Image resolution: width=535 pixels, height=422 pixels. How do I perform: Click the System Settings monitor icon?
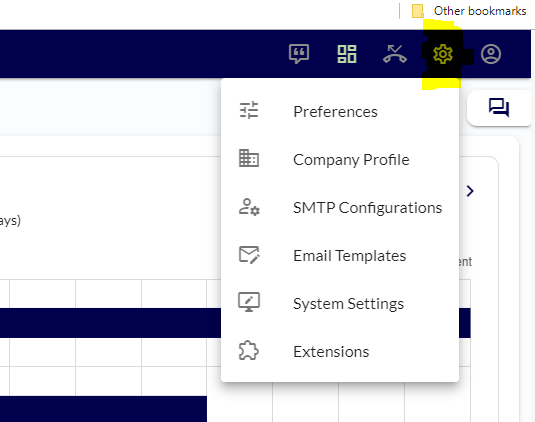click(249, 302)
